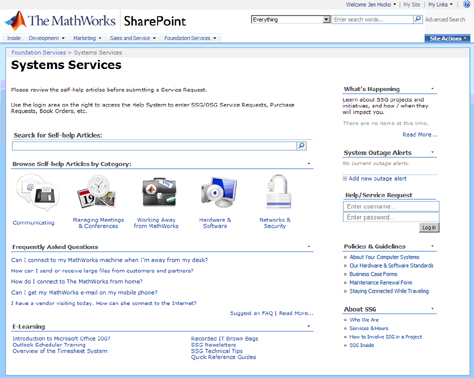This screenshot has height=378, width=474.
Task: Open Our Hardware & Software Standards link
Action: 391,266
